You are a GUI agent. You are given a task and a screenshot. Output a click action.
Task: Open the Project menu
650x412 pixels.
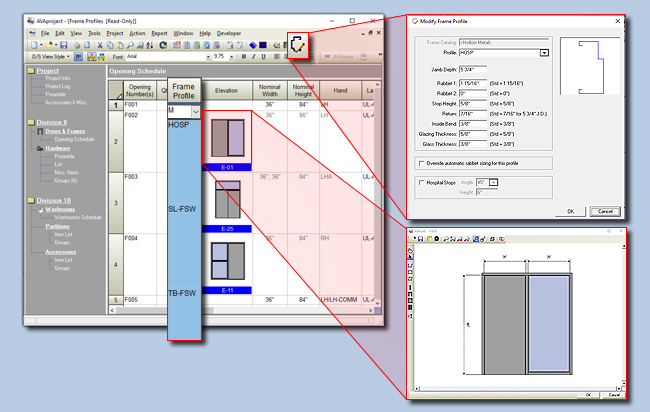(115, 33)
